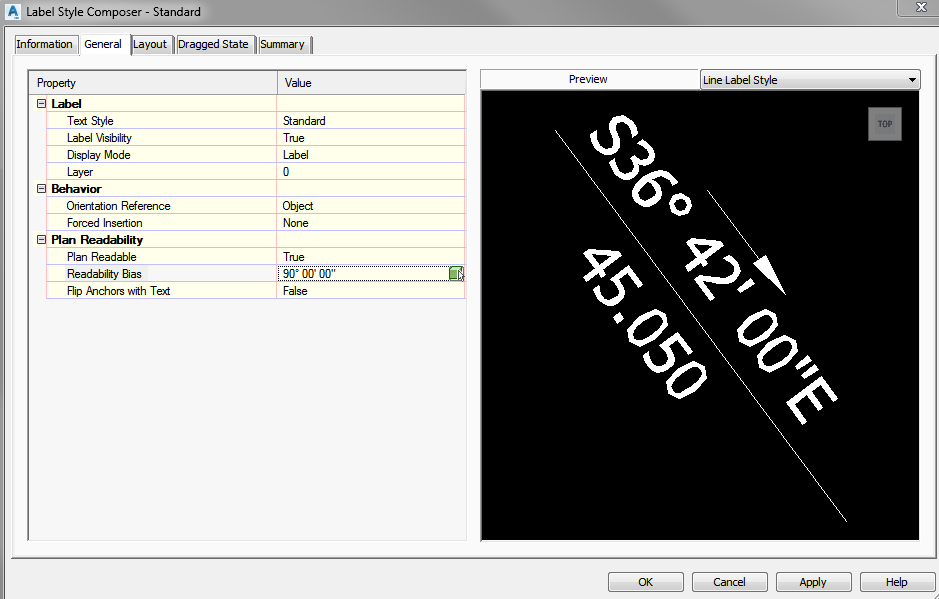Screen dimensions: 939x599
Task: Select the Information tab
Action: [45, 44]
